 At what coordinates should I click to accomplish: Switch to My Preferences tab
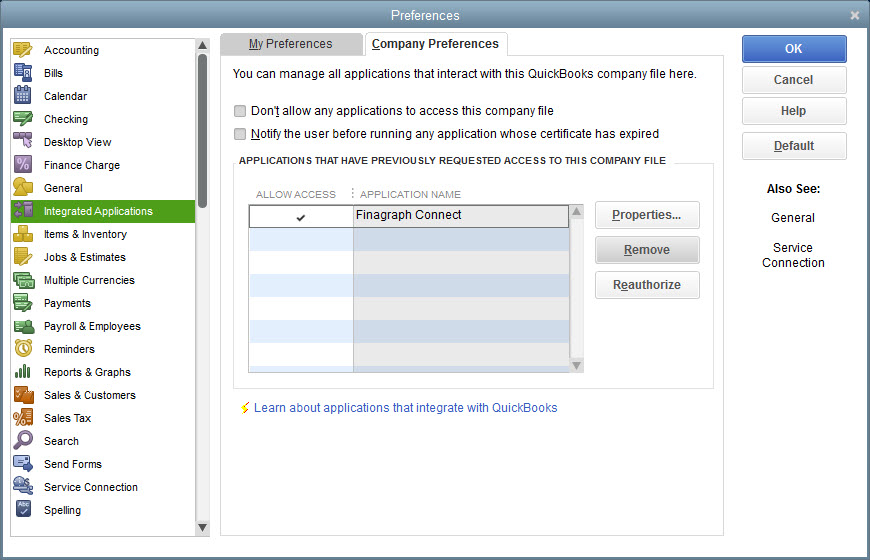[x=291, y=44]
